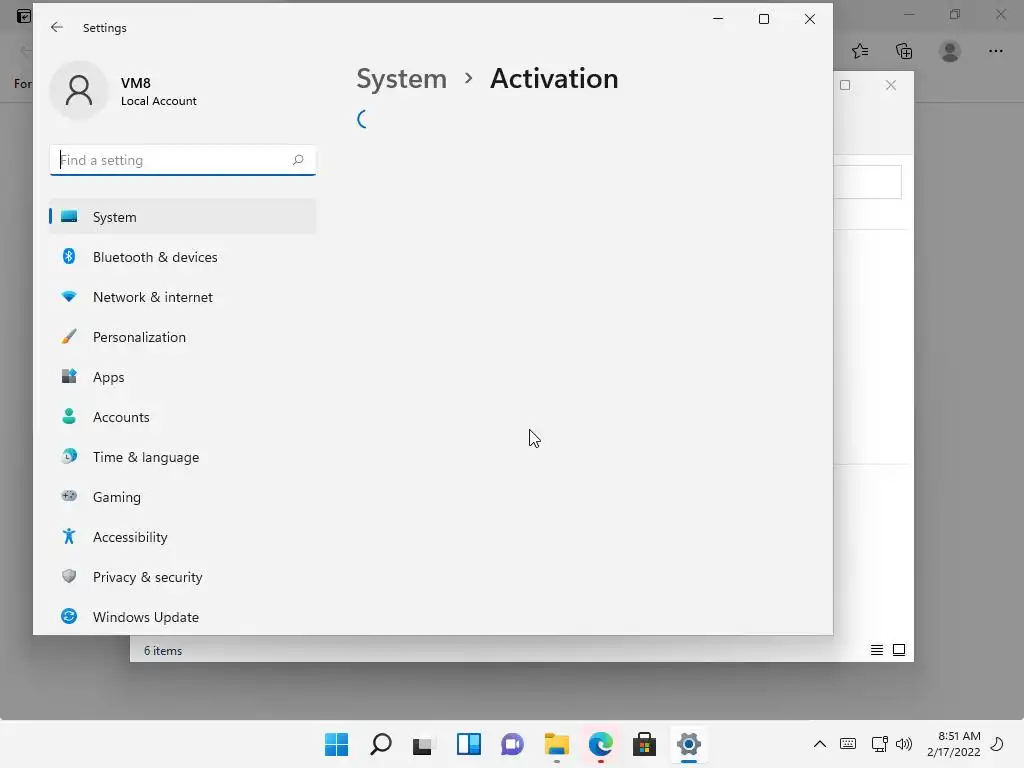Select System in the sidebar
Screen dimensions: 1024x768
coord(182,217)
